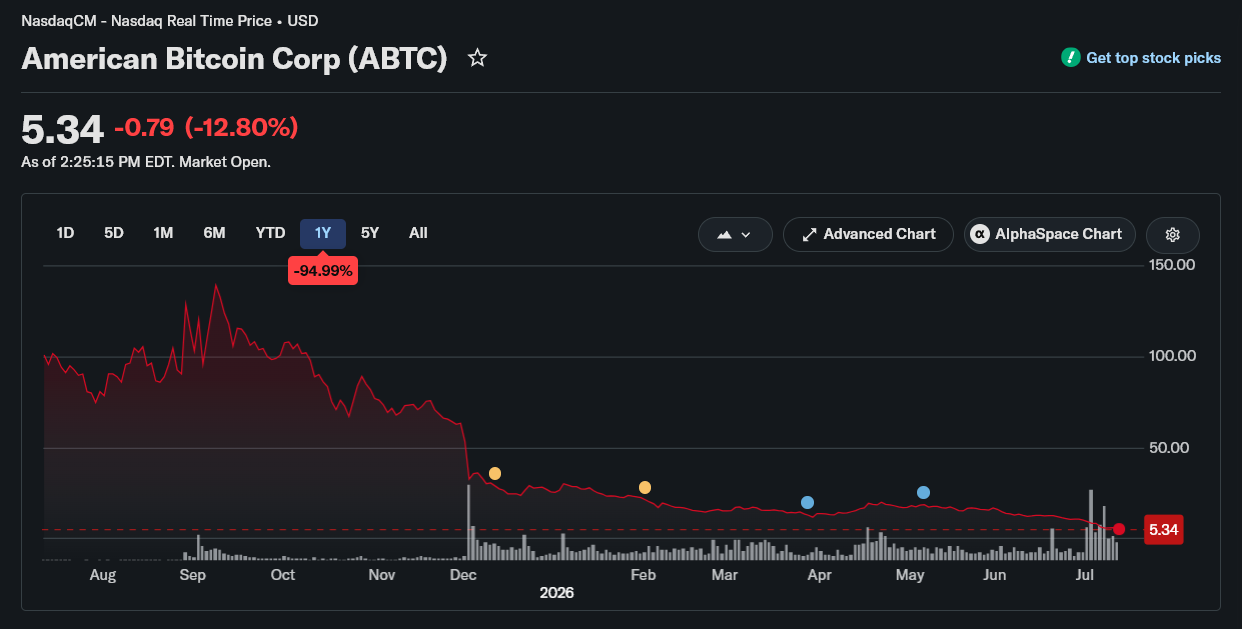Click the red current price dot
This screenshot has height=629, width=1242.
click(x=1119, y=529)
